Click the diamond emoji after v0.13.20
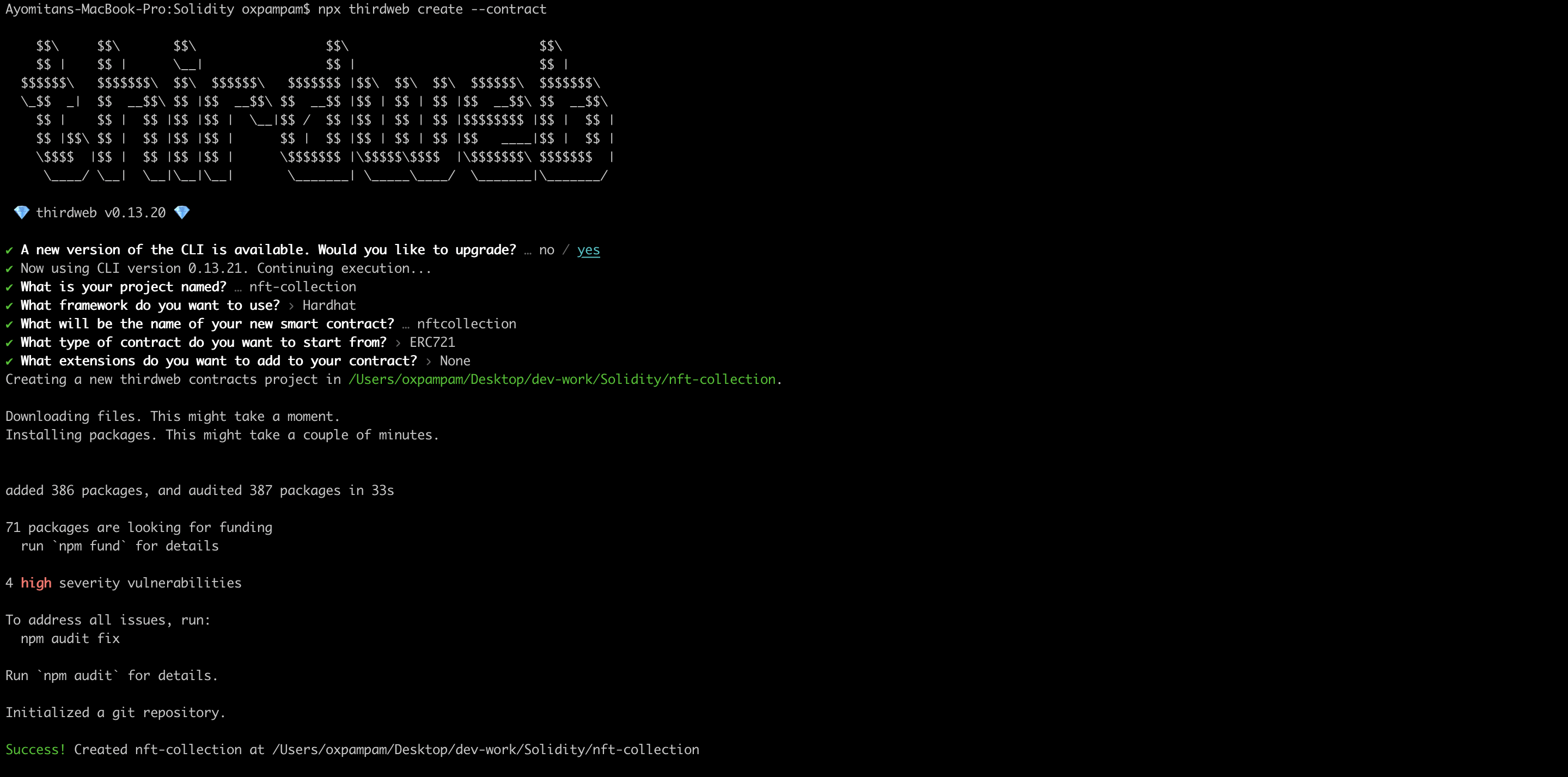This screenshot has width=1568, height=777. pos(181,212)
